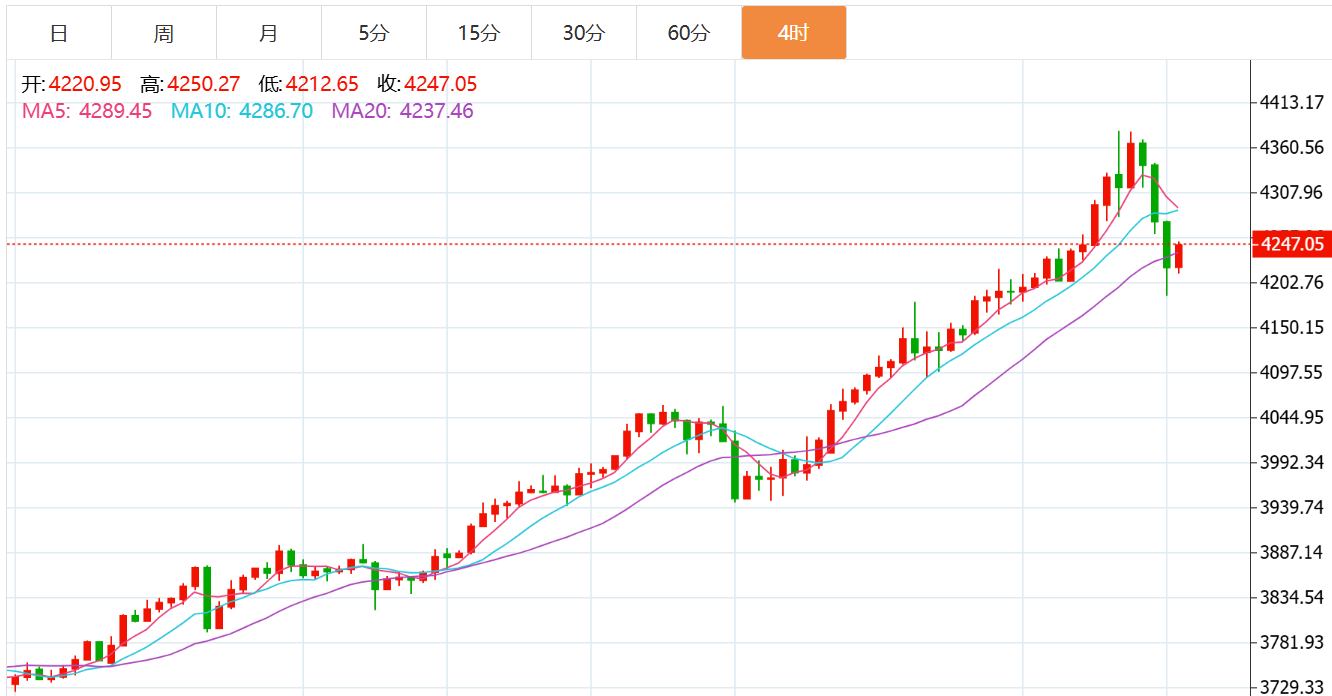Open the 月 (monthly) timeframe tab

[x=268, y=33]
